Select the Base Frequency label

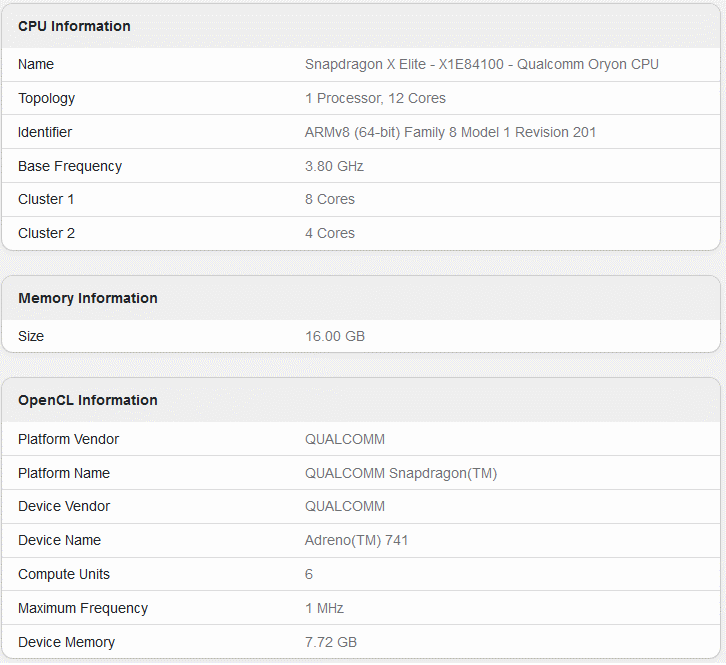[x=70, y=166]
